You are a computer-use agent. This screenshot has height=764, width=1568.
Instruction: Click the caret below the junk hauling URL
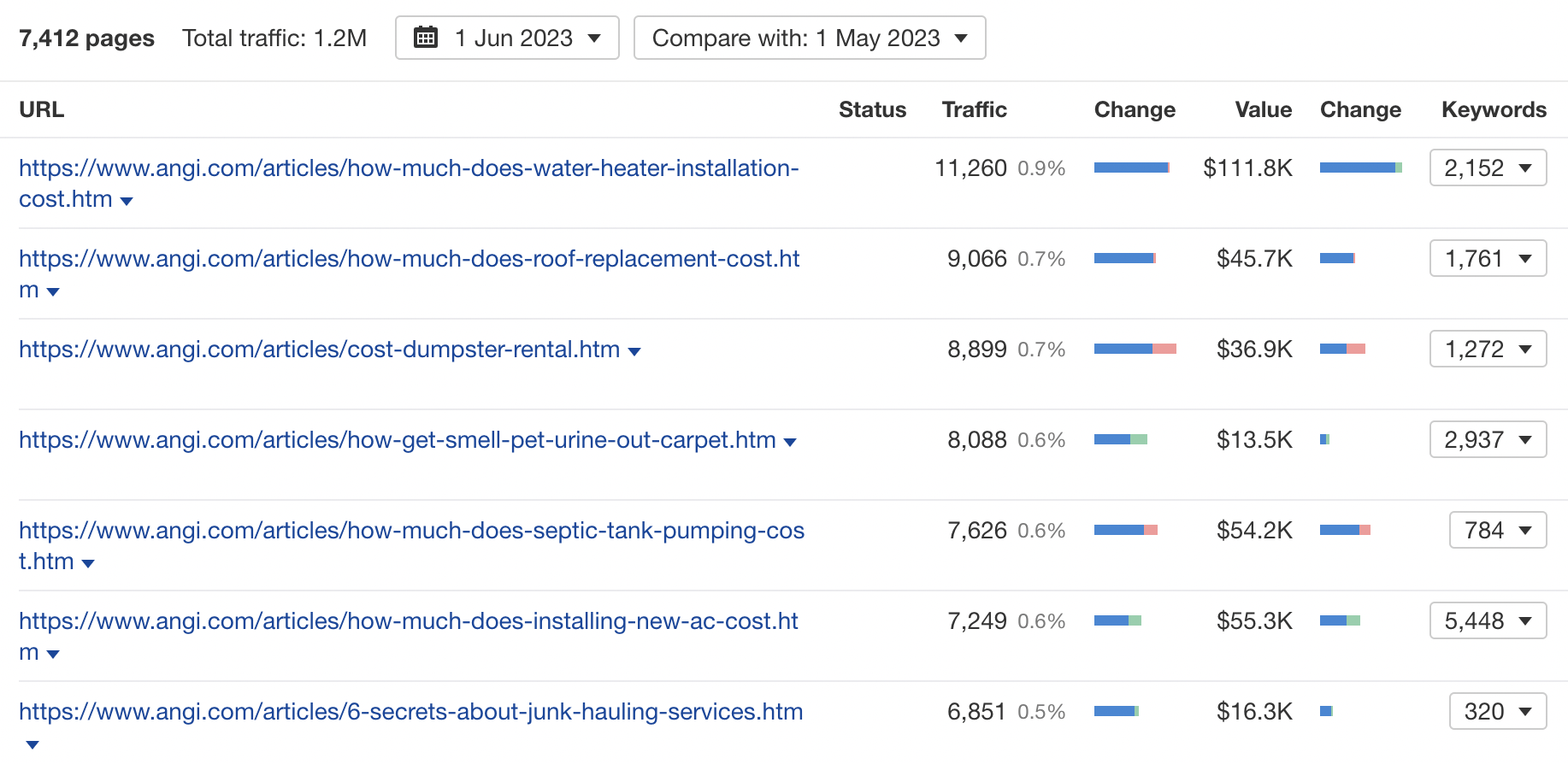32,745
